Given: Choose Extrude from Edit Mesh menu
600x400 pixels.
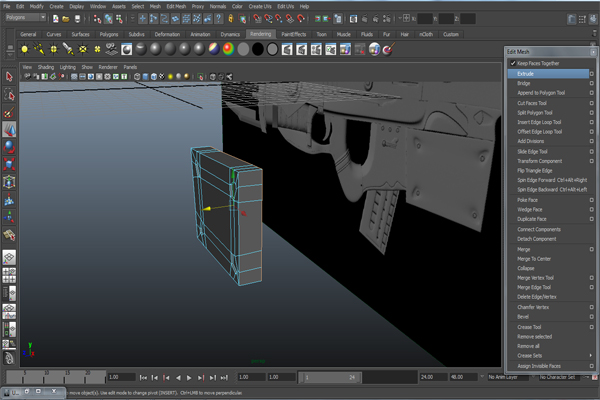Looking at the screenshot, I should pos(548,73).
